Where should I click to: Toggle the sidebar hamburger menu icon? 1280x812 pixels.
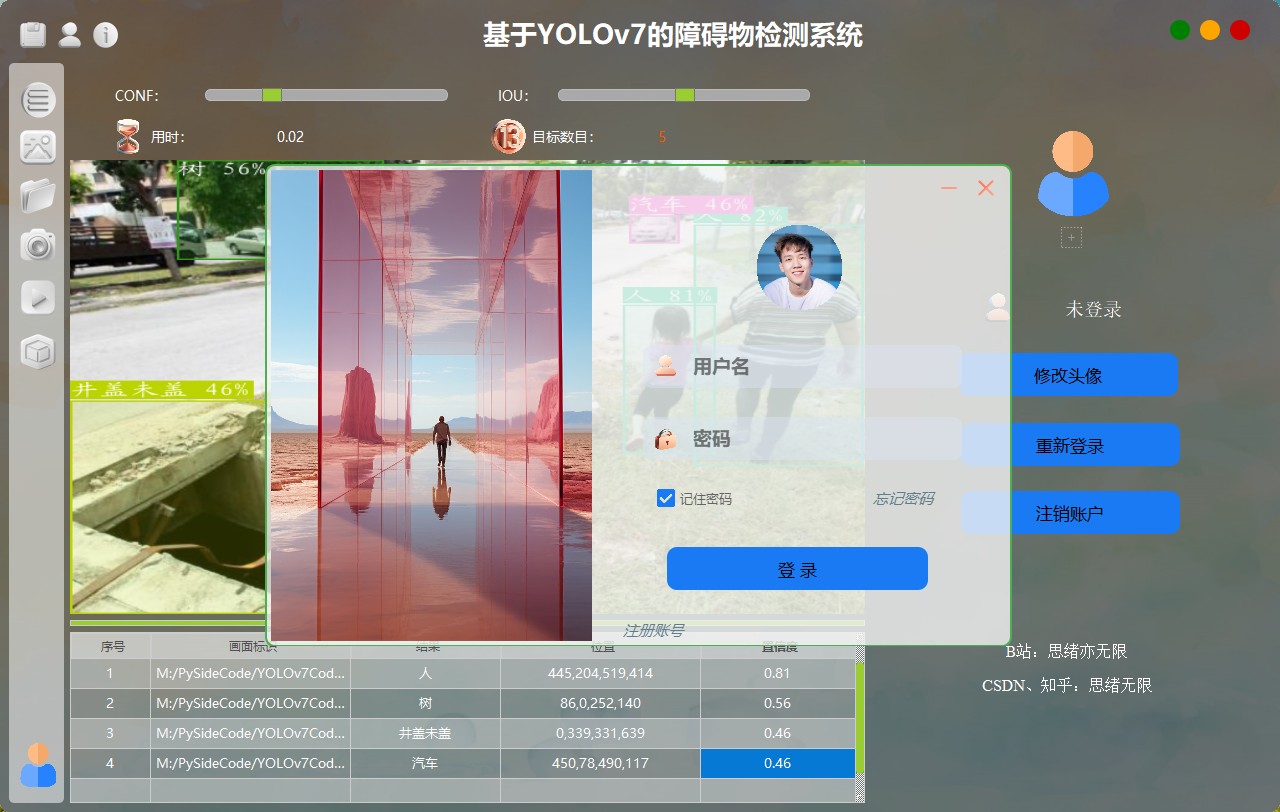(x=38, y=99)
